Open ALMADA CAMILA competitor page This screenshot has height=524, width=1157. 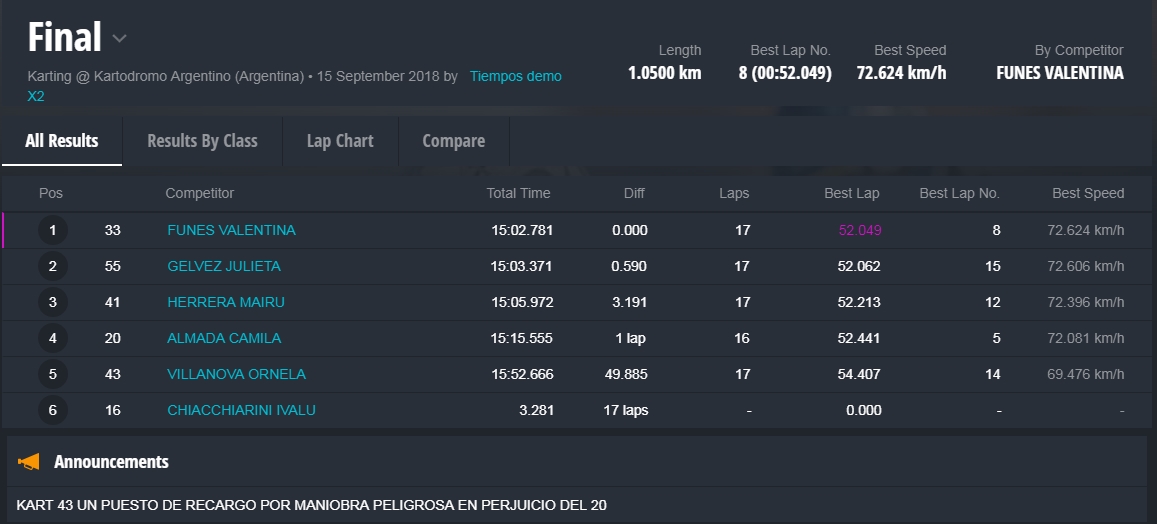(x=224, y=338)
